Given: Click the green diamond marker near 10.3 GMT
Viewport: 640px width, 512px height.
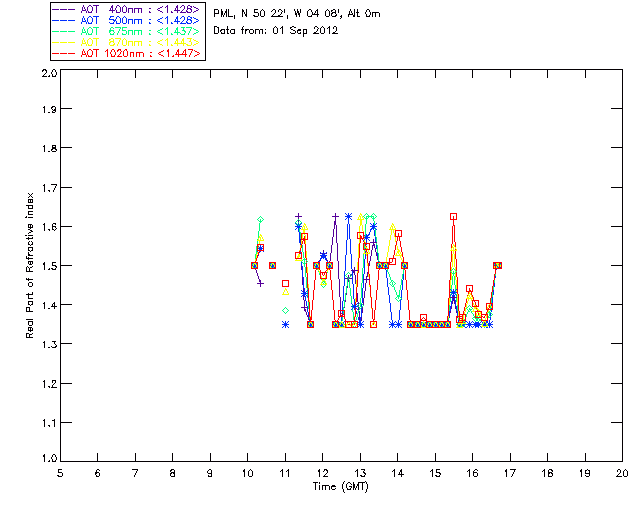Looking at the screenshot, I should click(260, 219).
